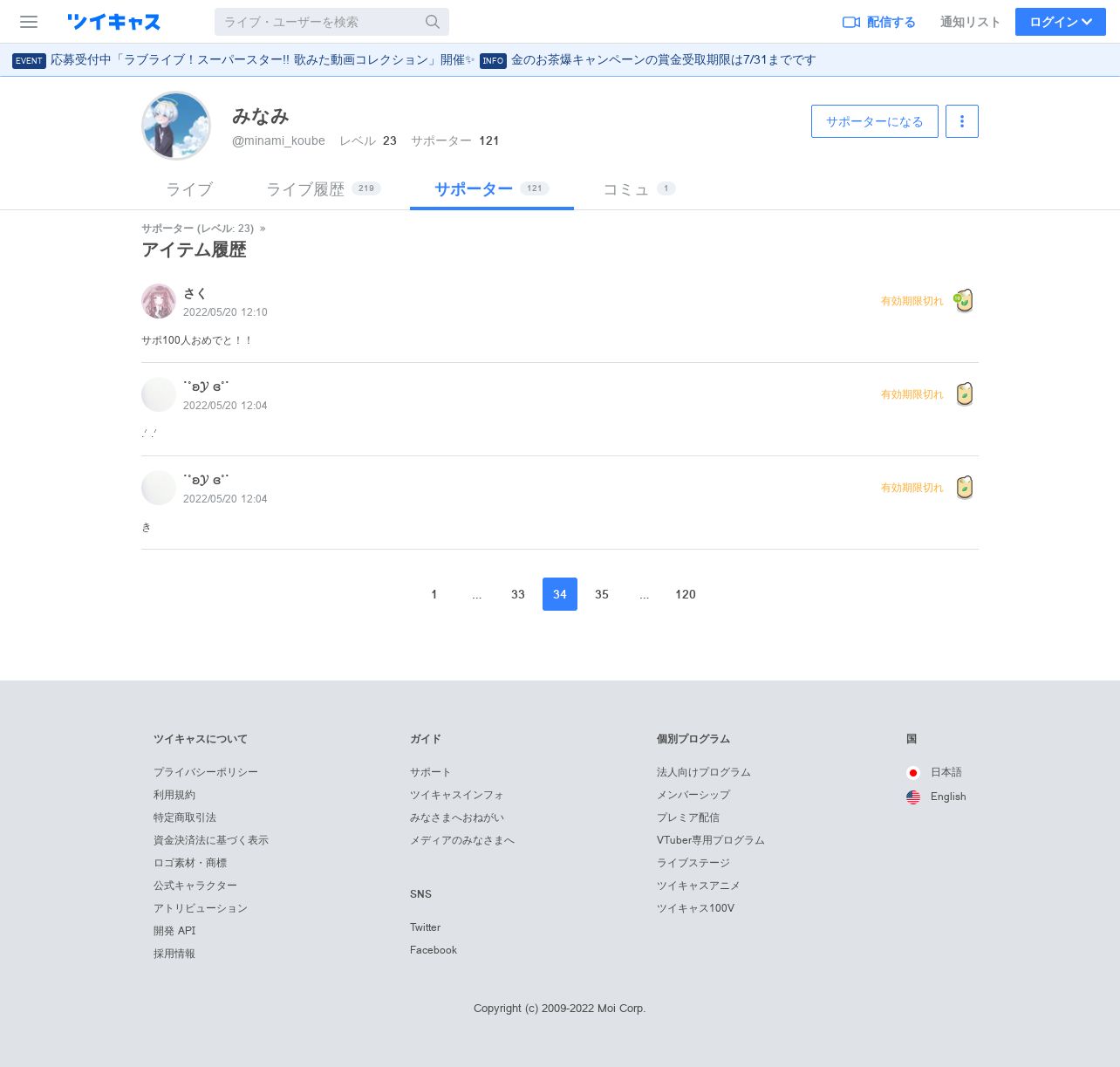Image resolution: width=1120 pixels, height=1067 pixels.
Task: Open ロゴ素材・商標 link
Action: (190, 863)
